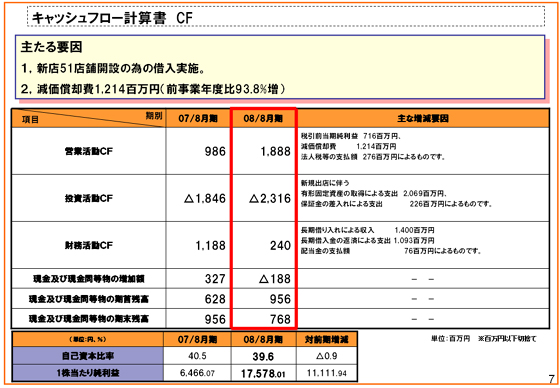Image resolution: width=560 pixels, height=388 pixels.
Task: Click the note "税引前当期純利益 716百万円"
Action: point(351,136)
